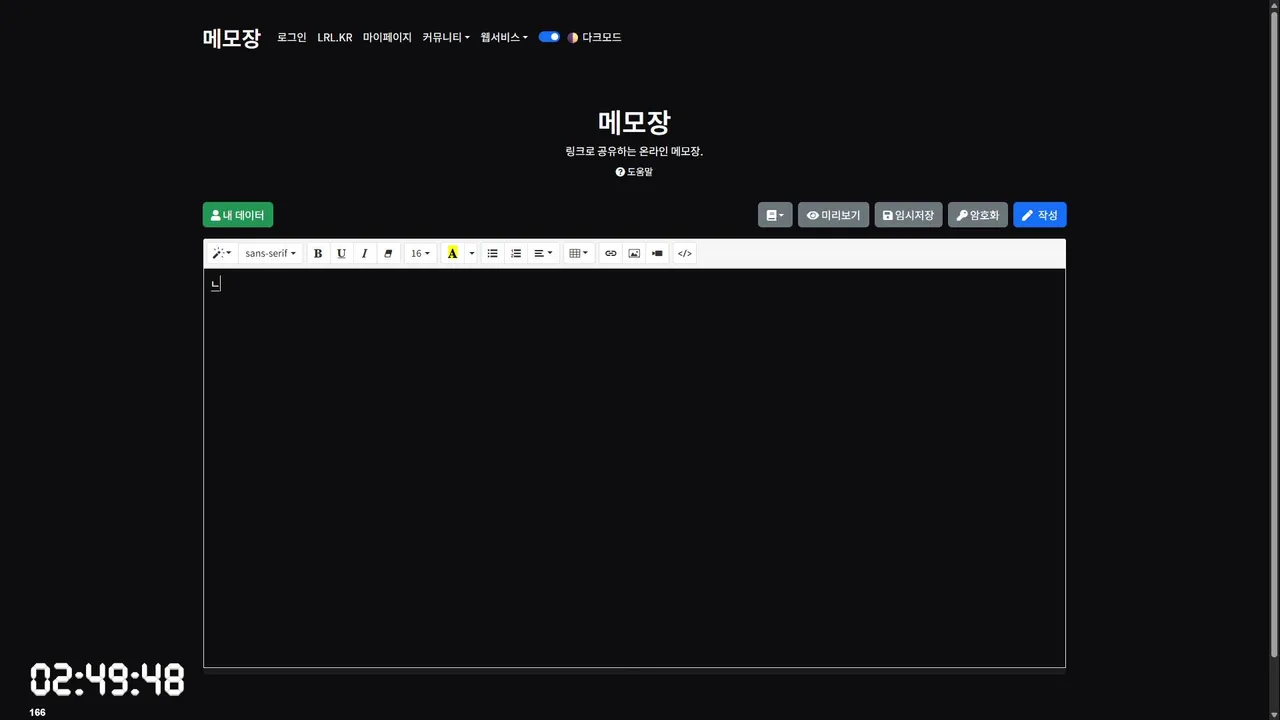
Task: Insert a picture with the image icon
Action: [x=634, y=254]
